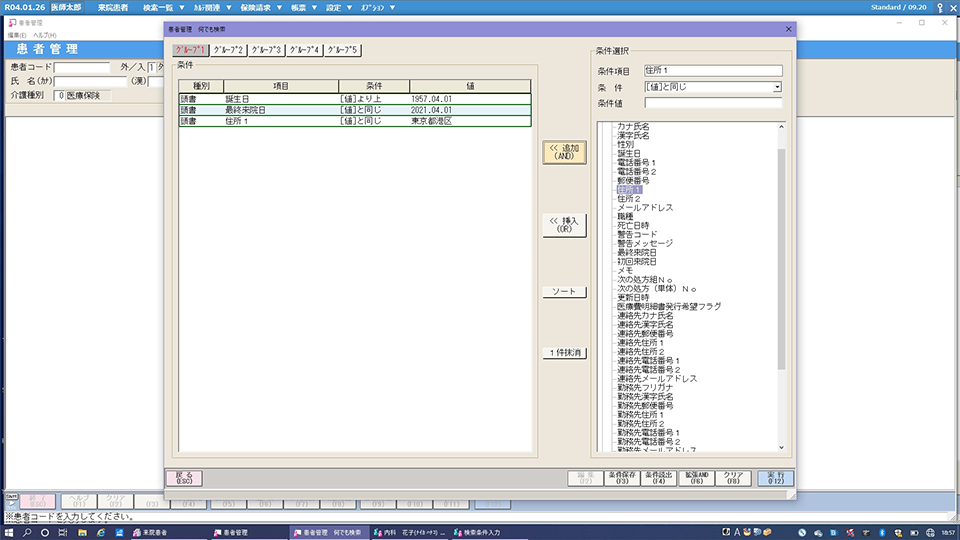Click 追加 (AND) button
The image size is (960, 540).
coord(564,152)
